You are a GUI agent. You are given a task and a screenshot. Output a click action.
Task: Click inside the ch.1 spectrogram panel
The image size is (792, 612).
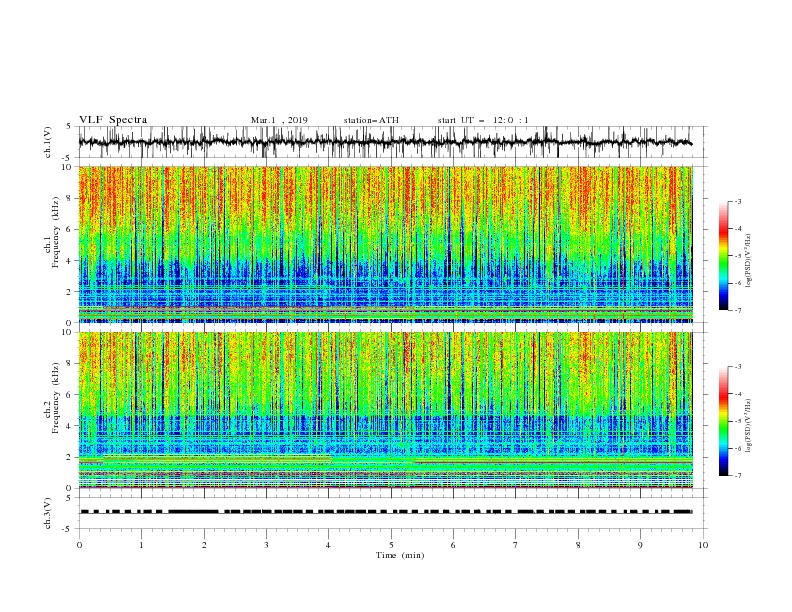click(385, 244)
